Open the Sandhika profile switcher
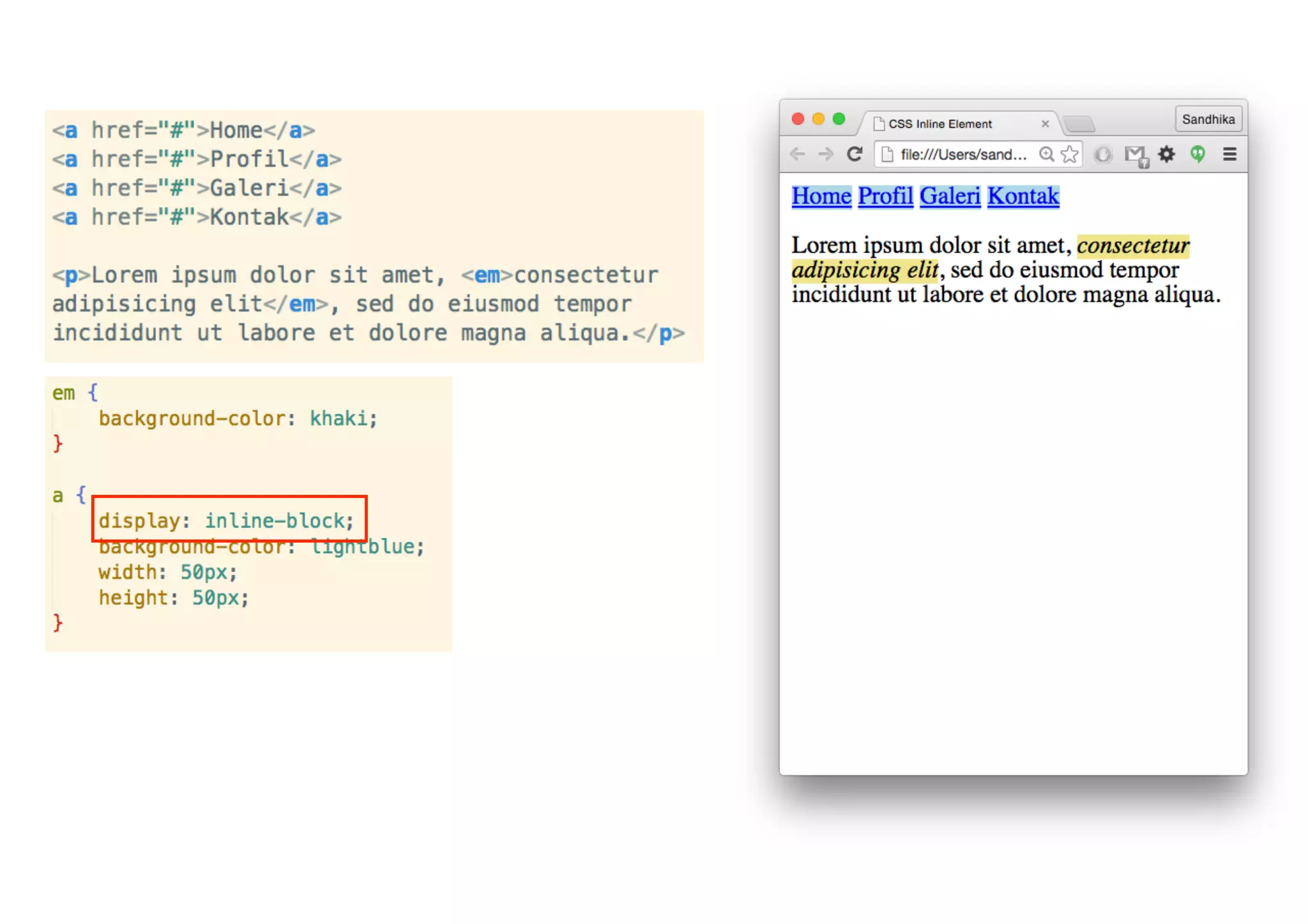Screen dimensions: 1308x924 (x=1208, y=119)
